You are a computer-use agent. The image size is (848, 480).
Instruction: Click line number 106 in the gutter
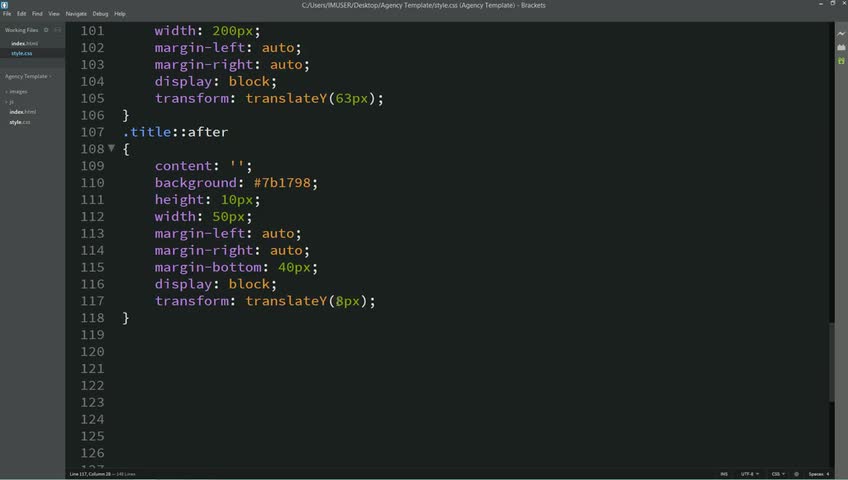(x=92, y=115)
